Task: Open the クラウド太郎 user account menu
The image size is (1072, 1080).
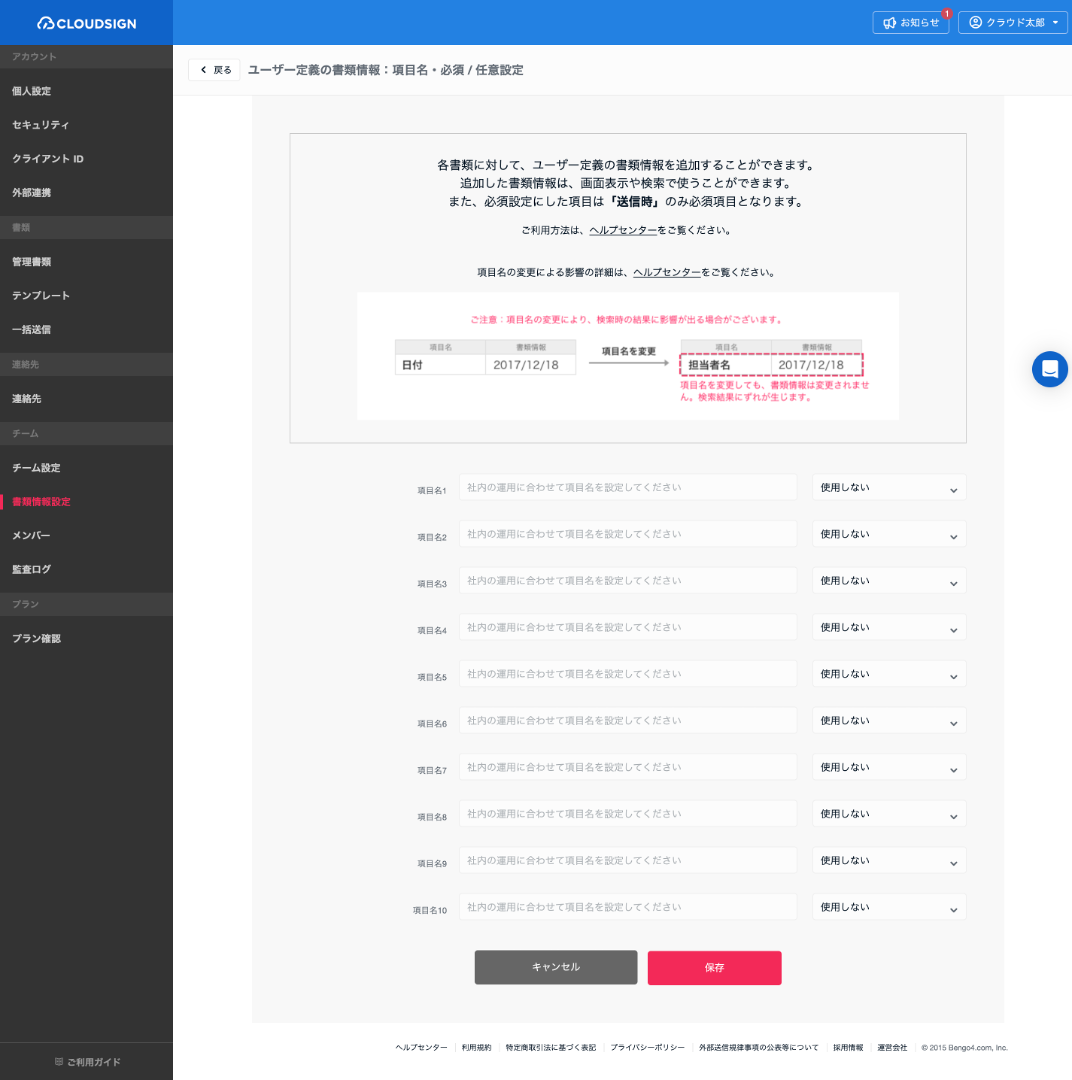Action: pyautogui.click(x=1013, y=23)
